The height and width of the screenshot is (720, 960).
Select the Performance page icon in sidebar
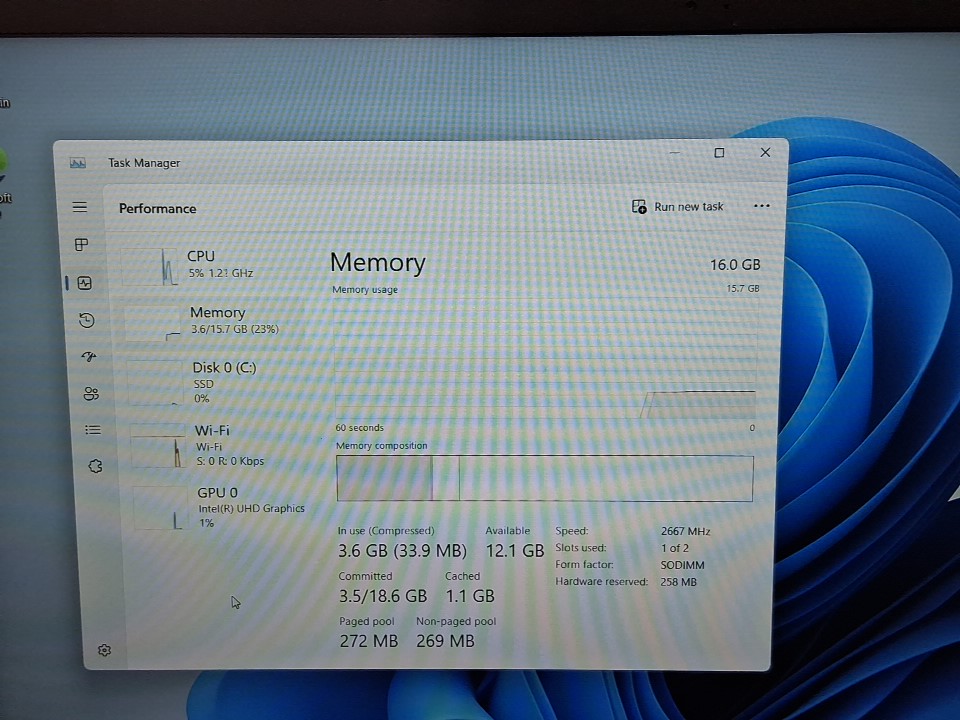pos(84,283)
